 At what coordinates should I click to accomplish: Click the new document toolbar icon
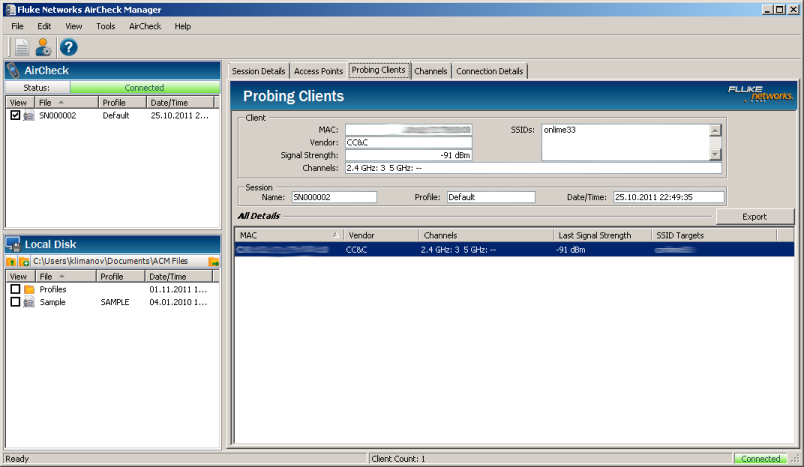22,48
